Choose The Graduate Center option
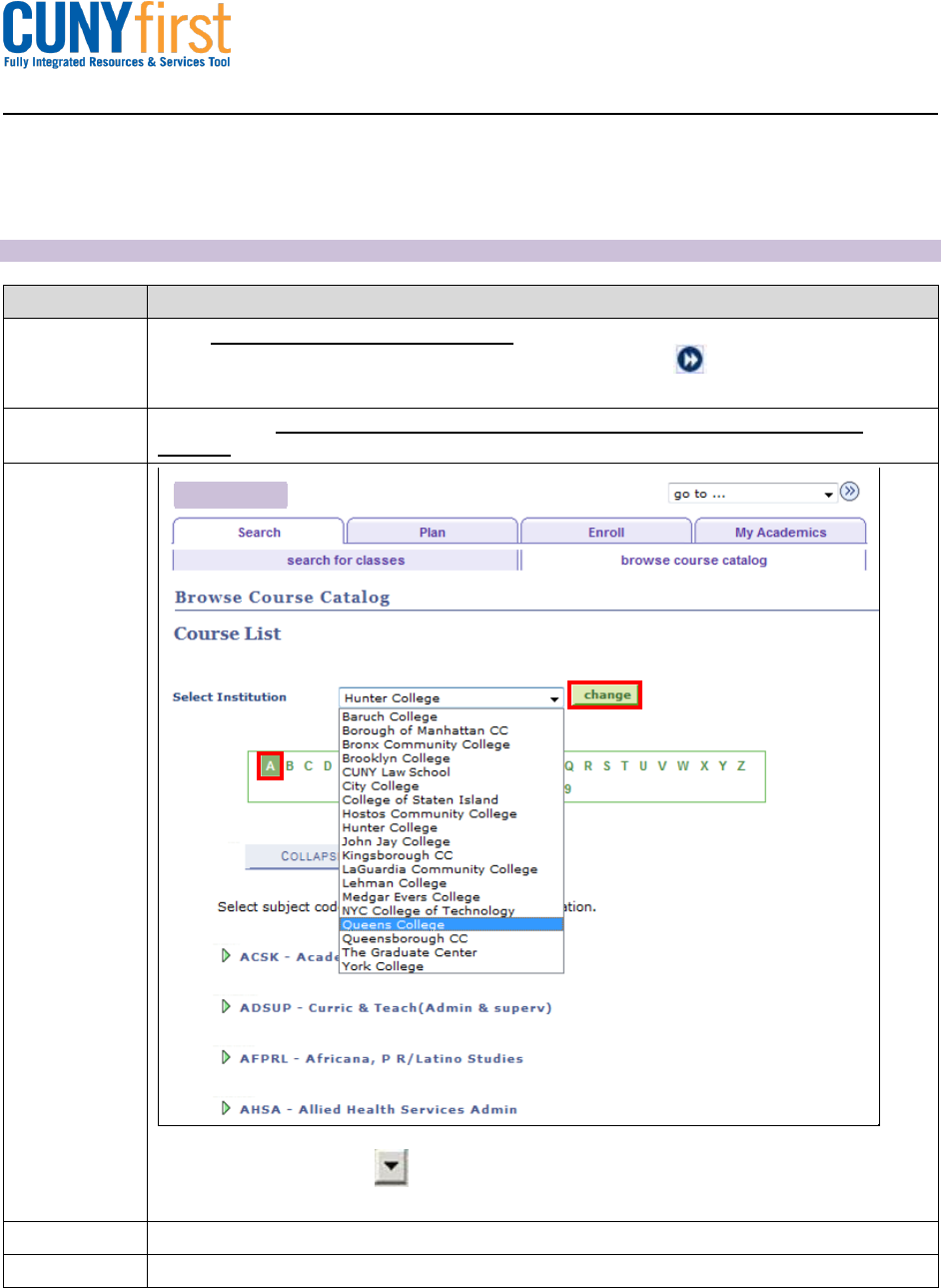The width and height of the screenshot is (941, 1288). pyautogui.click(x=452, y=952)
